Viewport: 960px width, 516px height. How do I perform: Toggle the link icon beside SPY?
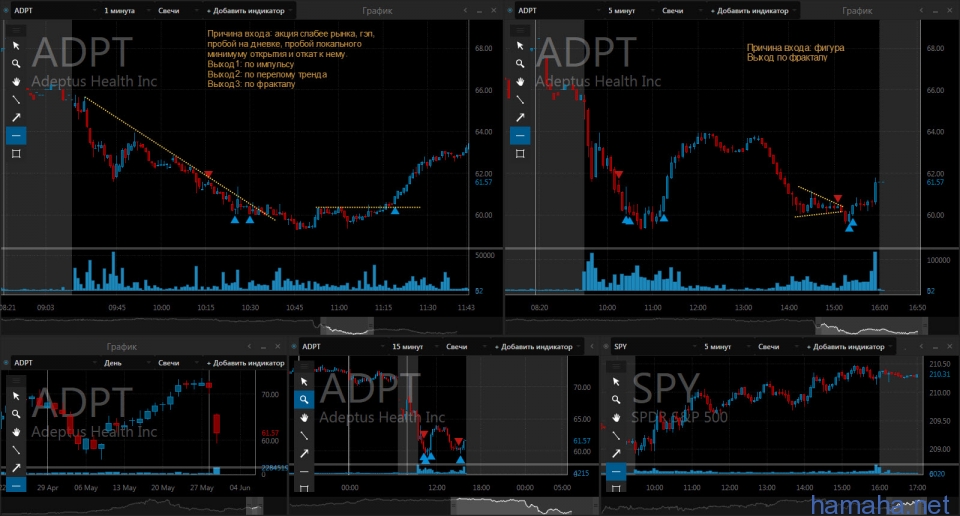click(606, 346)
